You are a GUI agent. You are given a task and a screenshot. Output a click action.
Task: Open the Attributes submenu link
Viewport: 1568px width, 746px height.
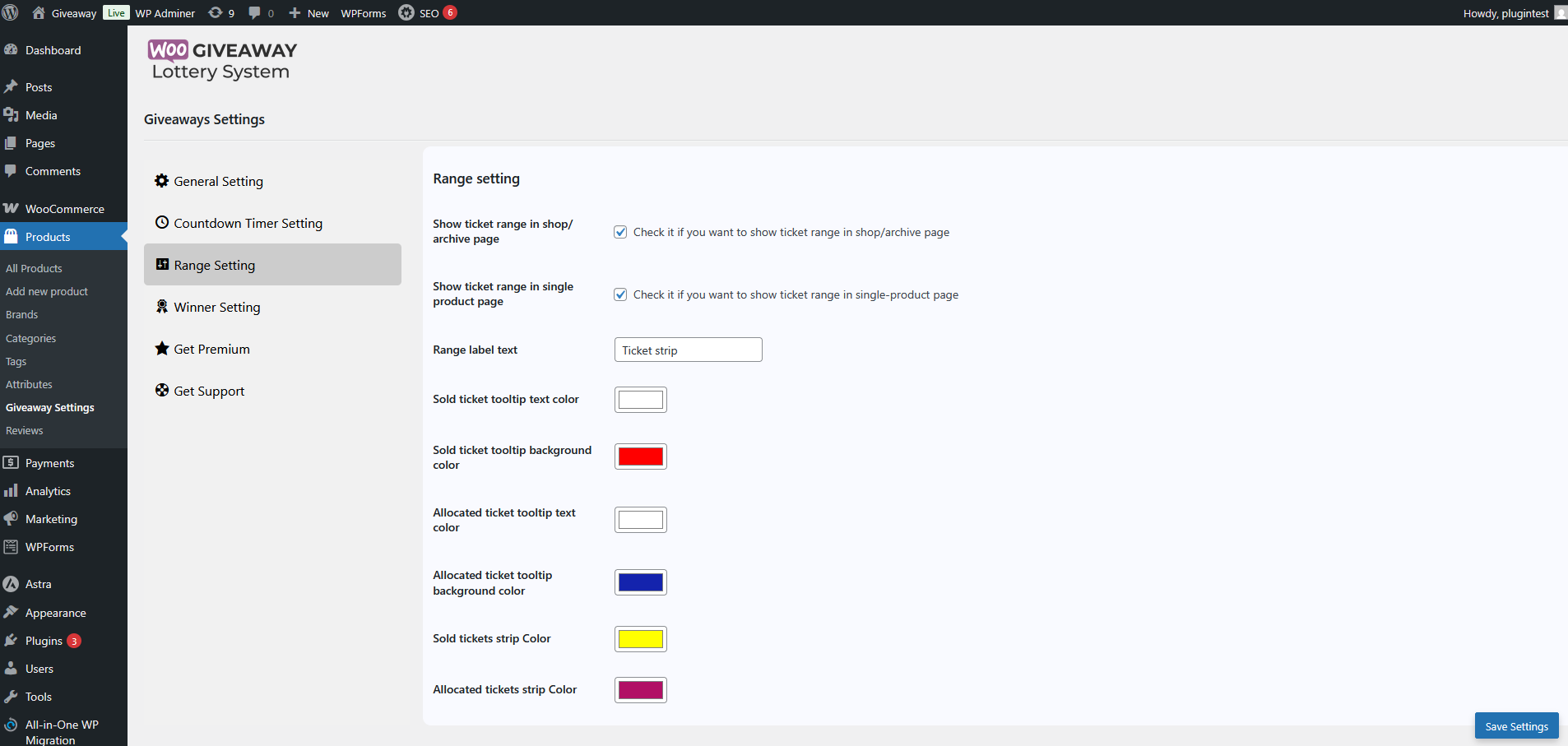click(x=29, y=384)
